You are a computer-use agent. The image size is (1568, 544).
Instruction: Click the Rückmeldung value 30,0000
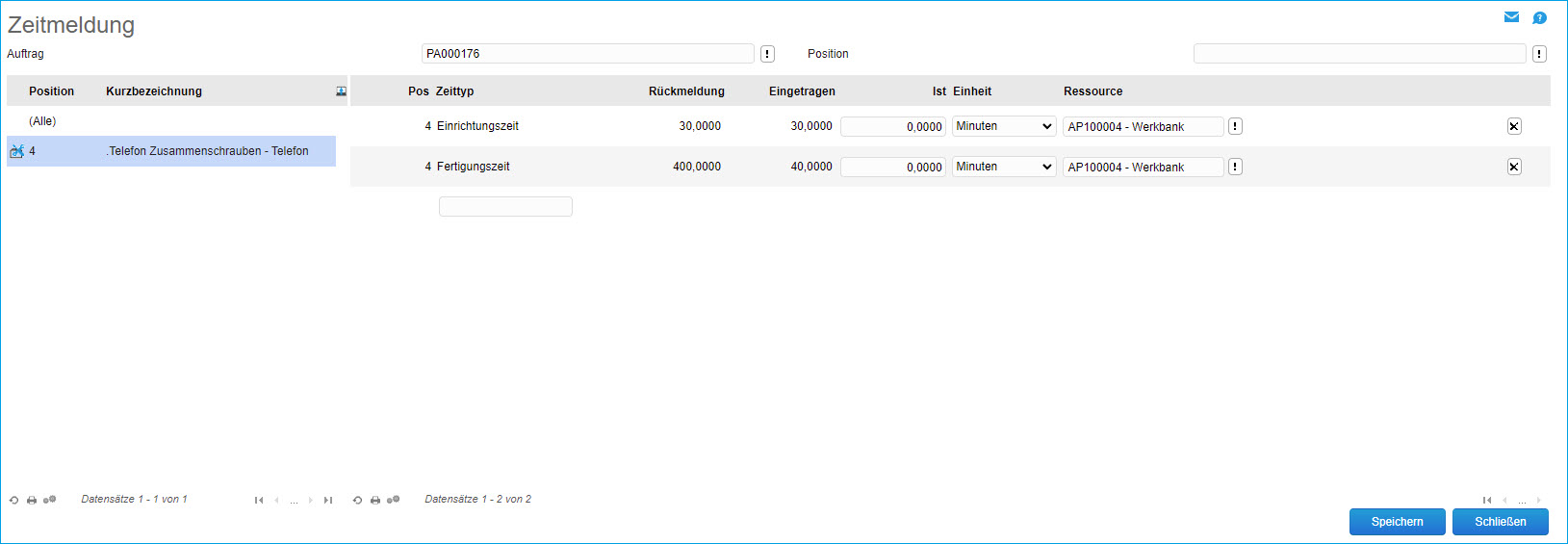click(700, 126)
